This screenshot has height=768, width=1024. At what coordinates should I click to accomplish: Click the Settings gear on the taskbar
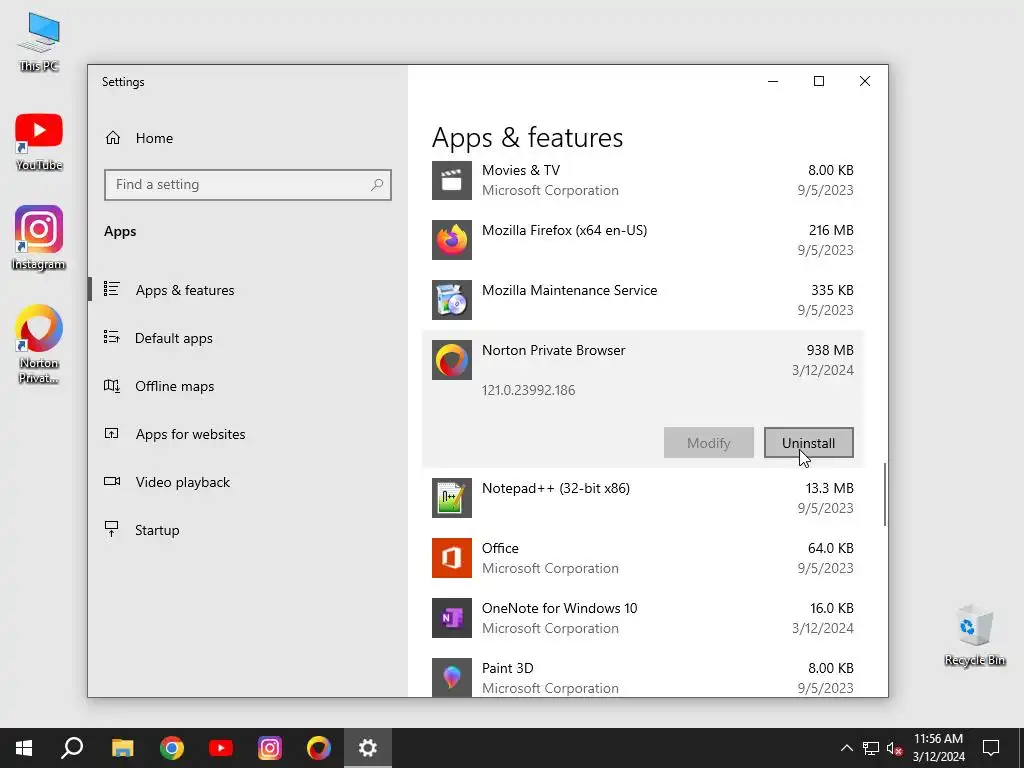tap(368, 748)
